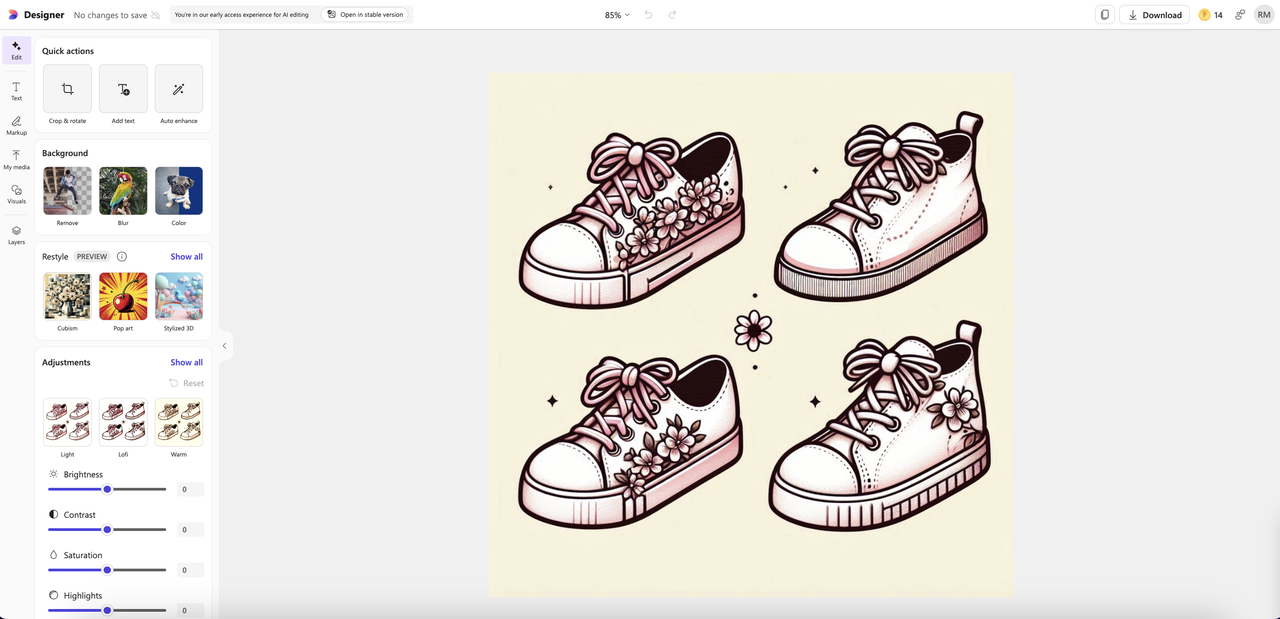Choose the Remove background option
The height and width of the screenshot is (619, 1280).
67,191
